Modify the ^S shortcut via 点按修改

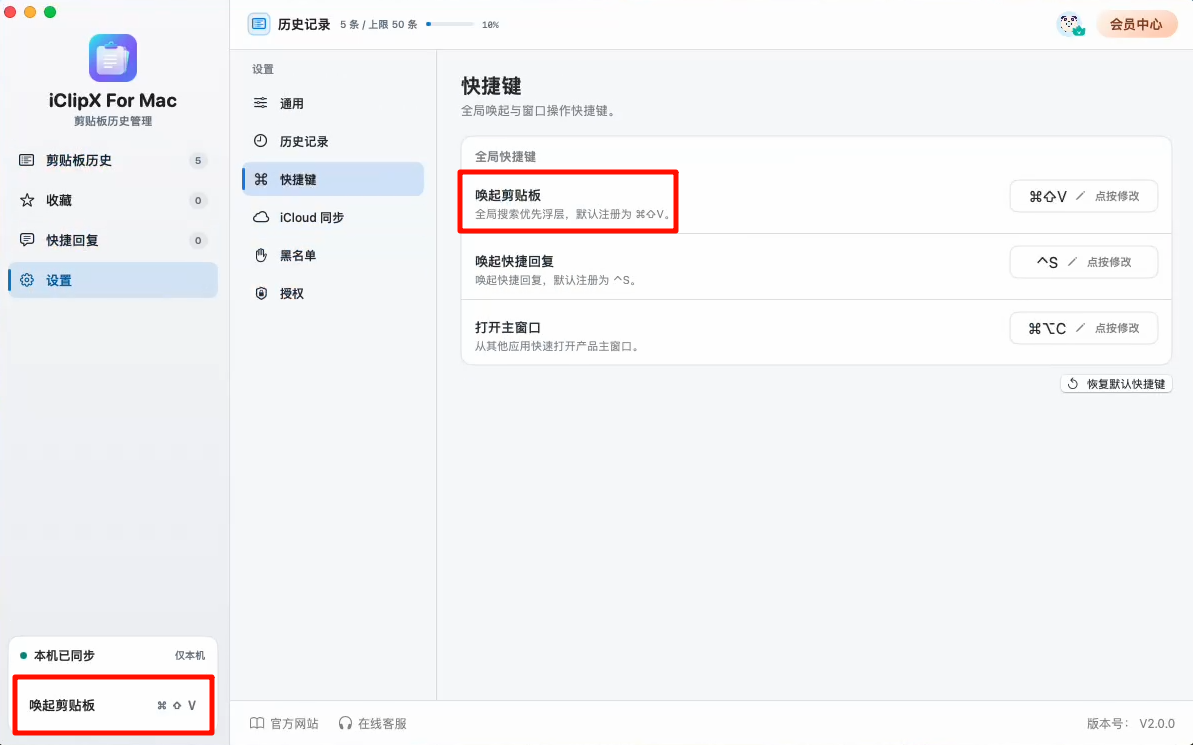coord(1083,262)
